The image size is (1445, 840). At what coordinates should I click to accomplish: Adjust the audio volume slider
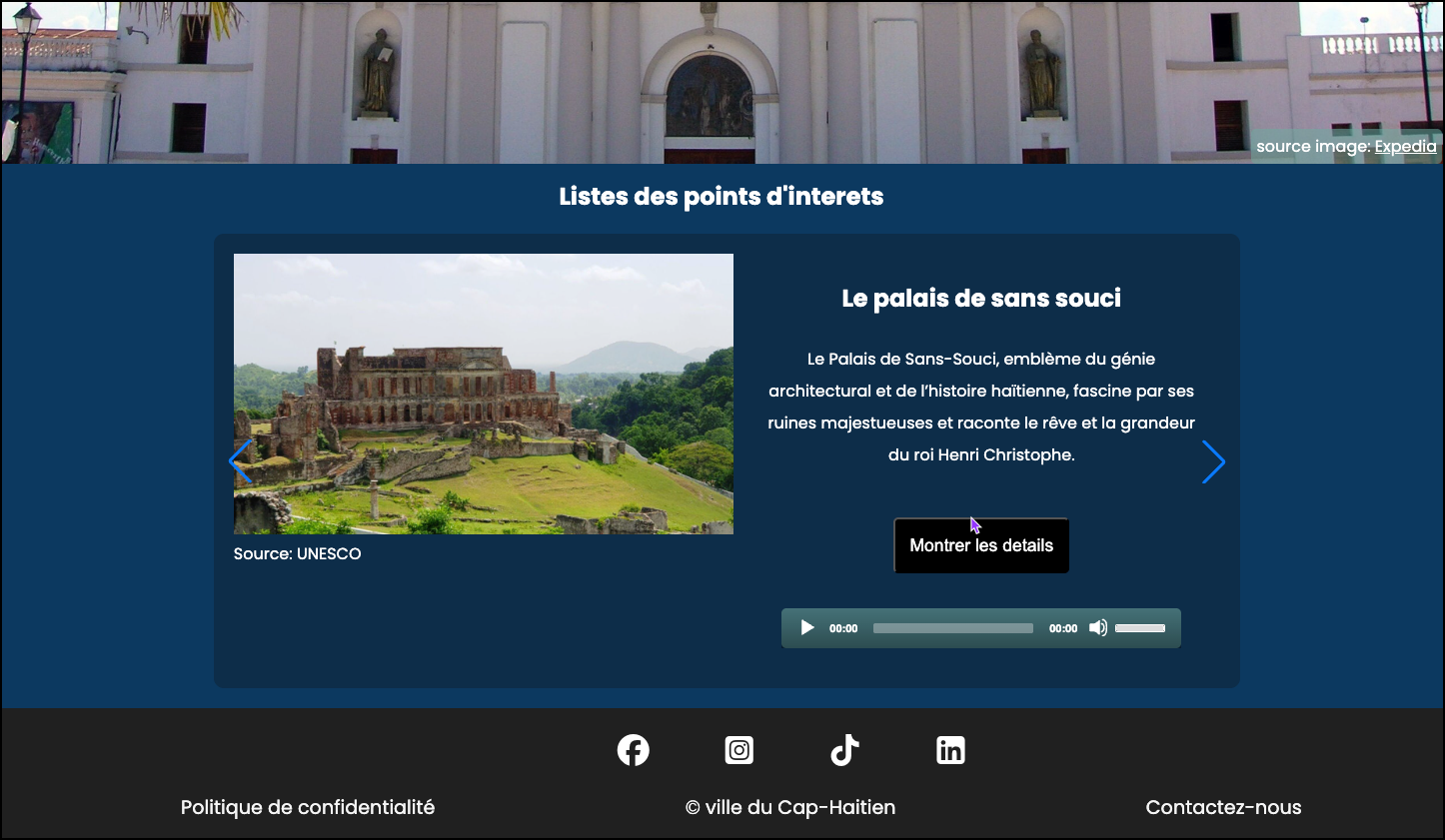(x=1140, y=628)
